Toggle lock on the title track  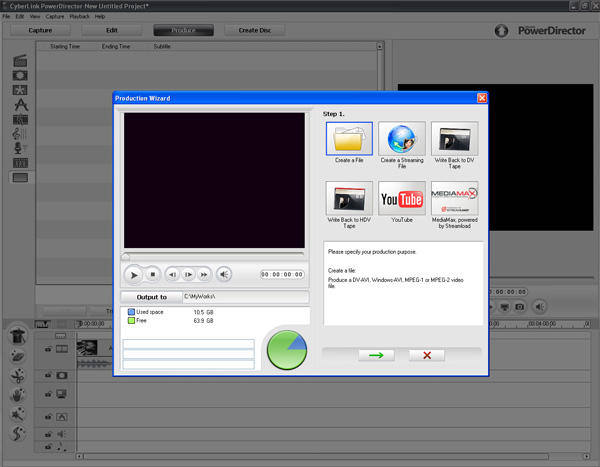coord(48,416)
